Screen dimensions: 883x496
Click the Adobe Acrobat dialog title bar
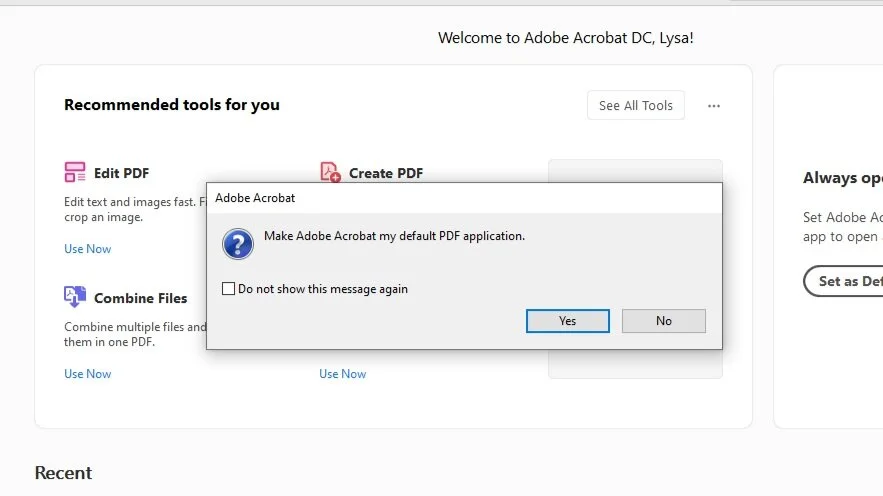464,198
